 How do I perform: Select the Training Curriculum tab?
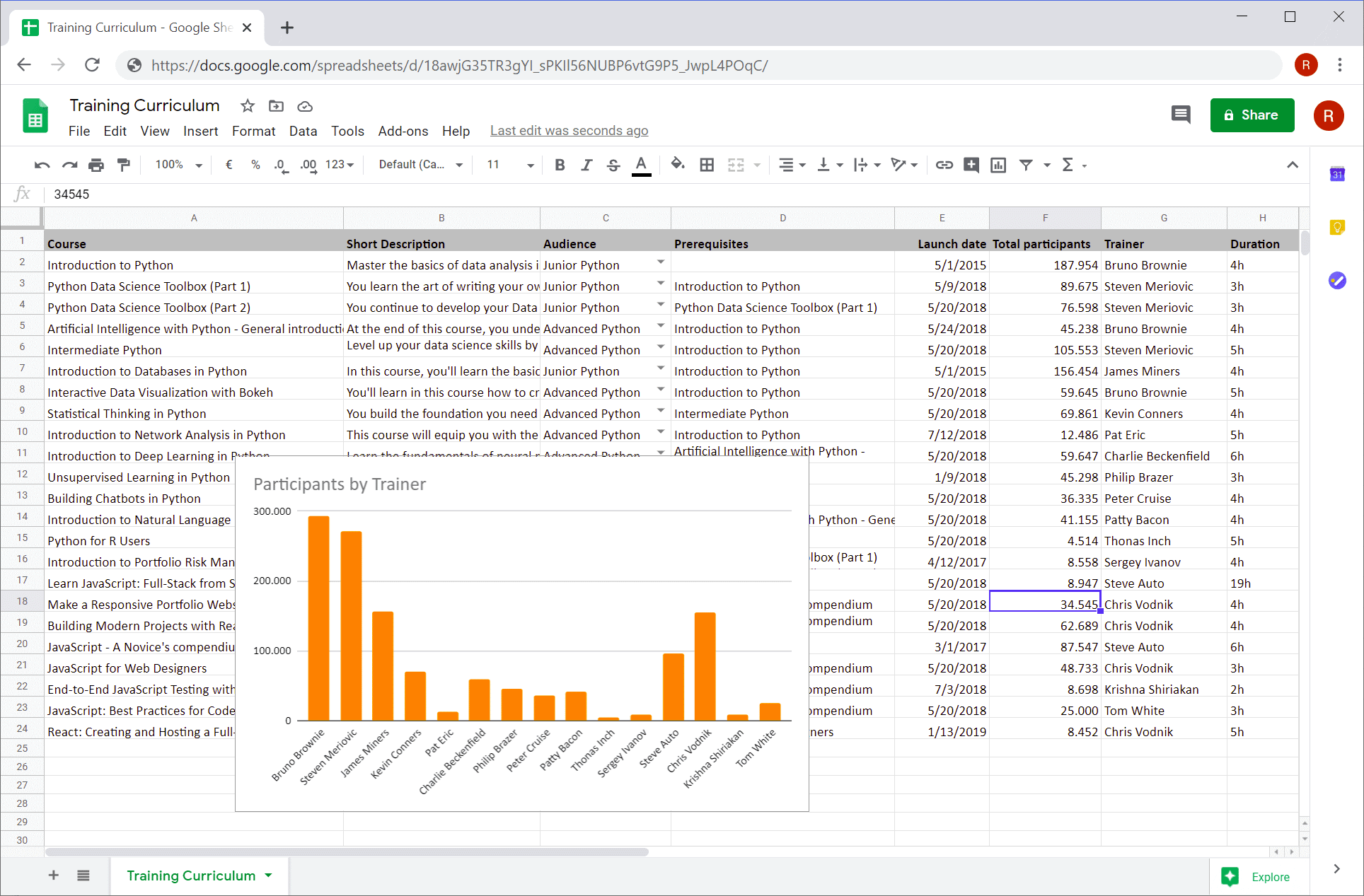coord(191,875)
